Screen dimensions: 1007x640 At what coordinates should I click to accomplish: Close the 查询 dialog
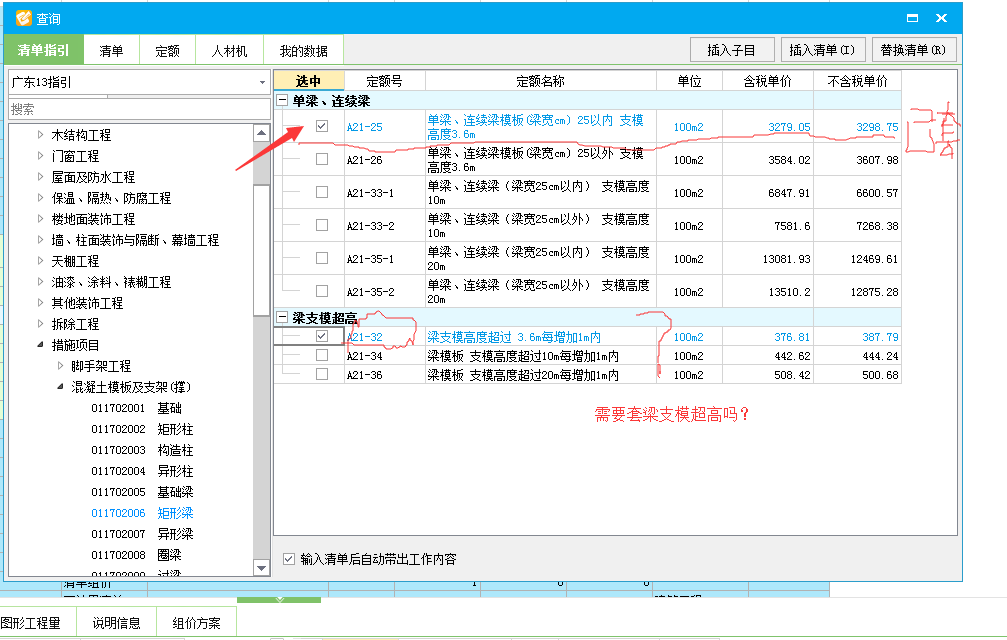click(941, 18)
